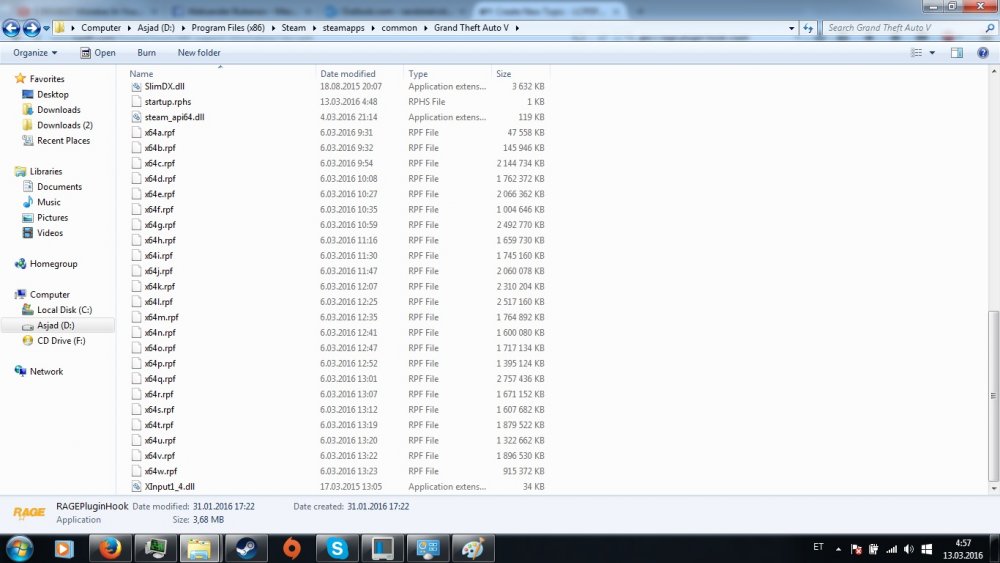The width and height of the screenshot is (1000, 563).
Task: Sort by Size column header
Action: (x=504, y=74)
